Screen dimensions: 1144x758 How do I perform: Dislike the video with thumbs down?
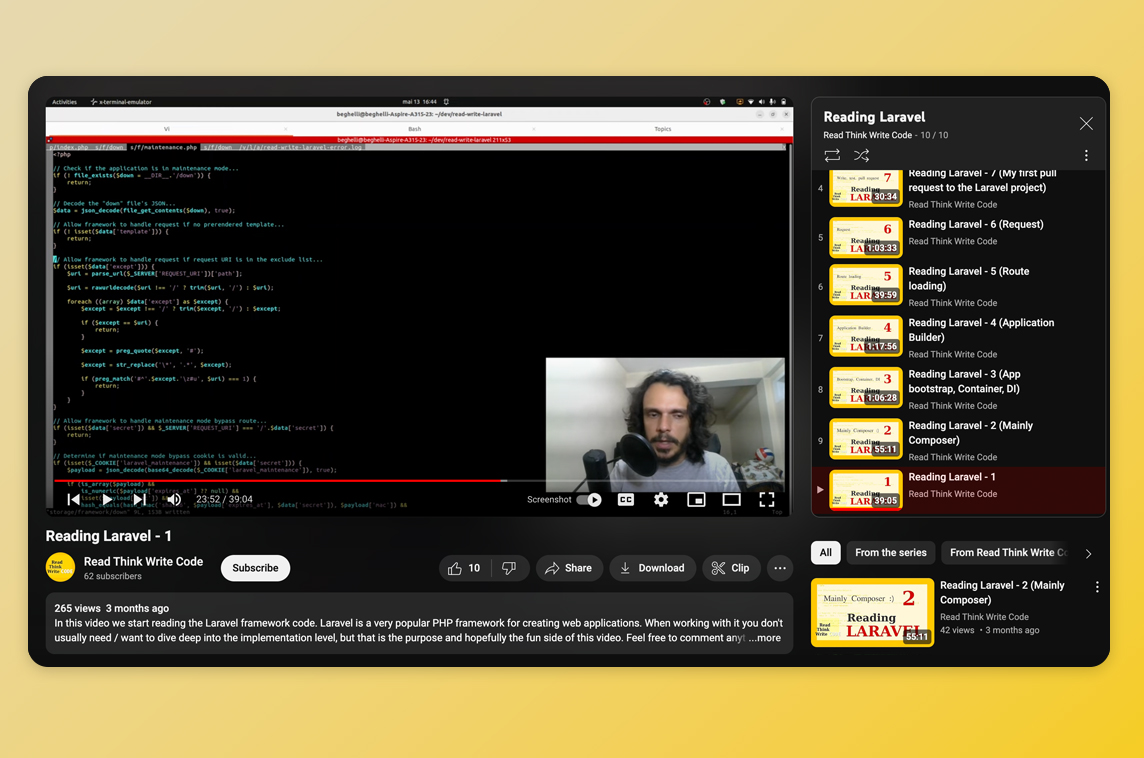pos(509,568)
